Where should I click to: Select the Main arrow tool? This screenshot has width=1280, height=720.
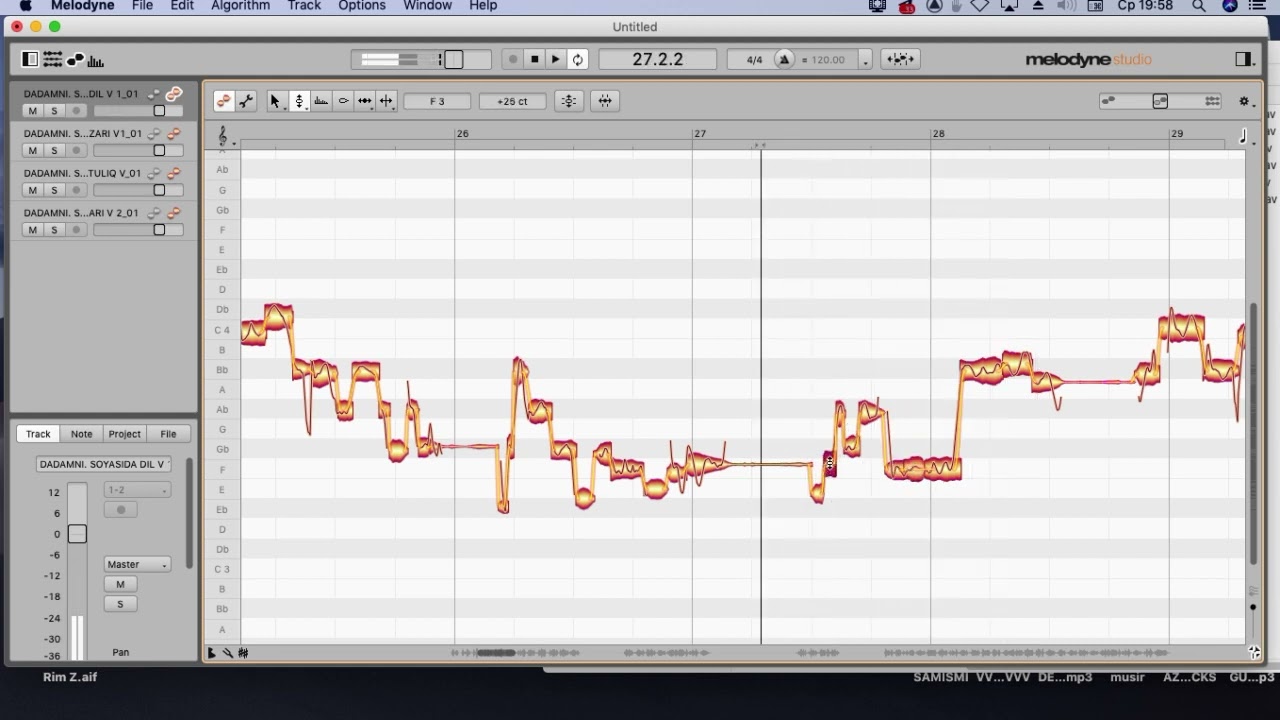coord(275,101)
